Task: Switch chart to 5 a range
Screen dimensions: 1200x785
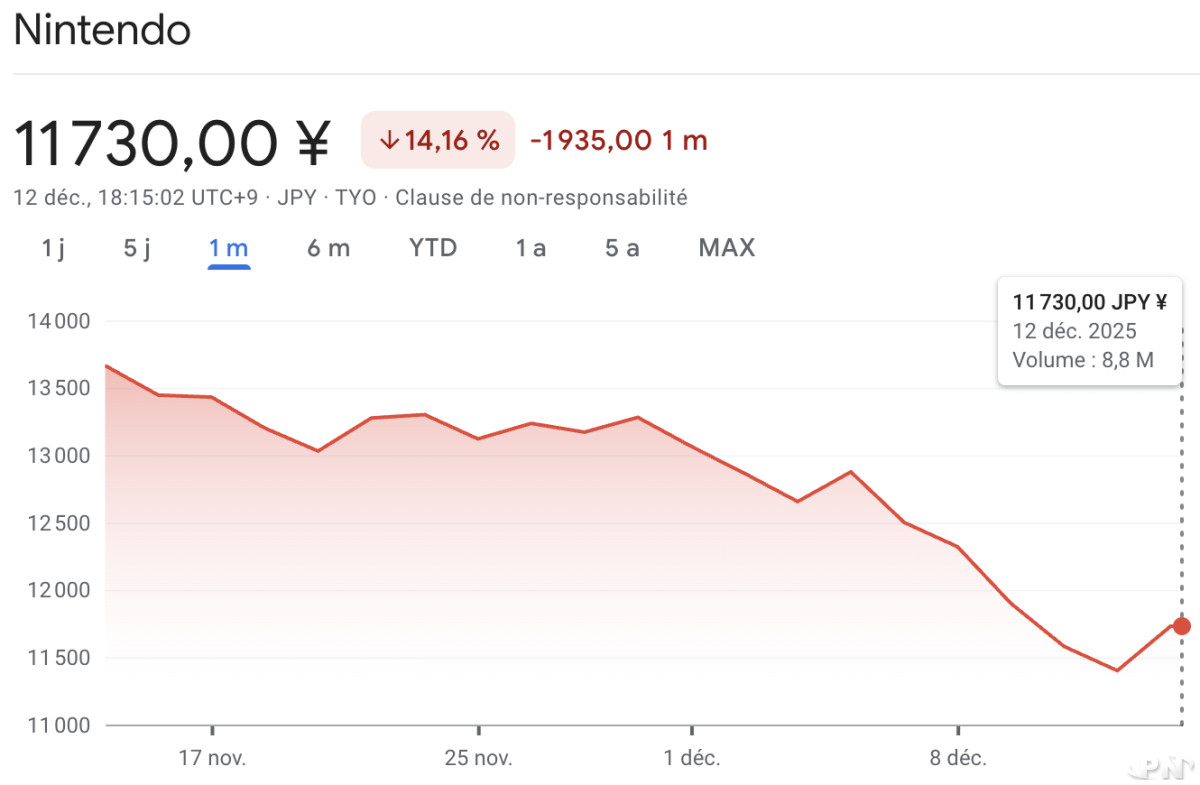Action: [x=622, y=248]
